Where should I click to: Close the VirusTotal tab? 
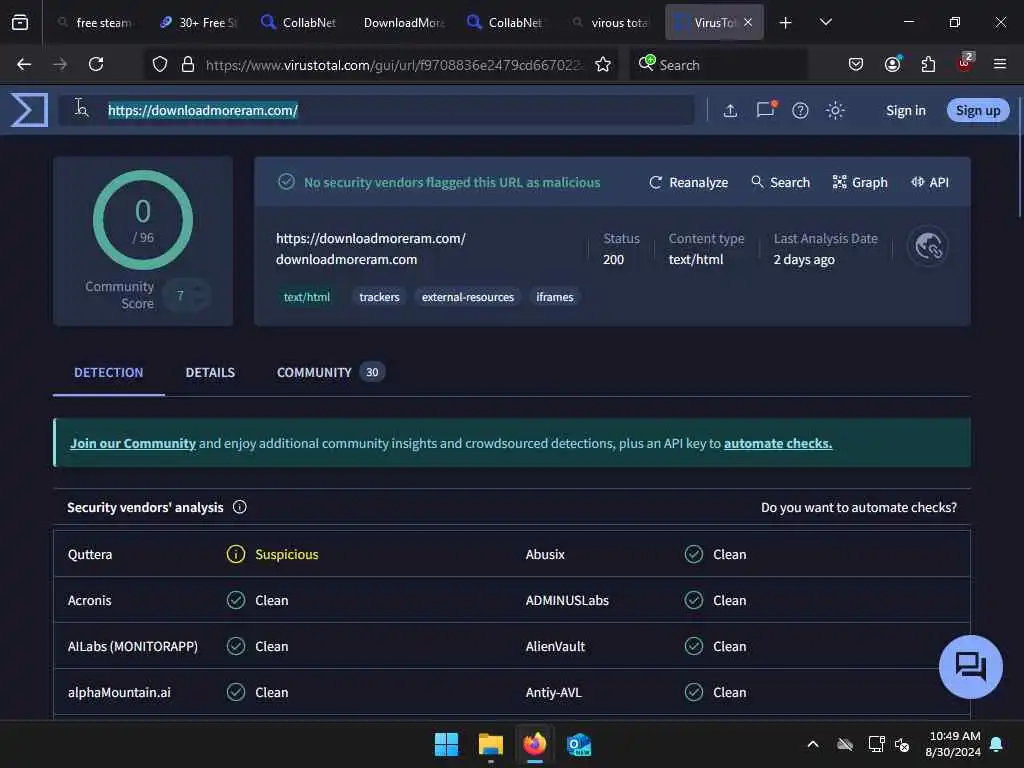[748, 22]
